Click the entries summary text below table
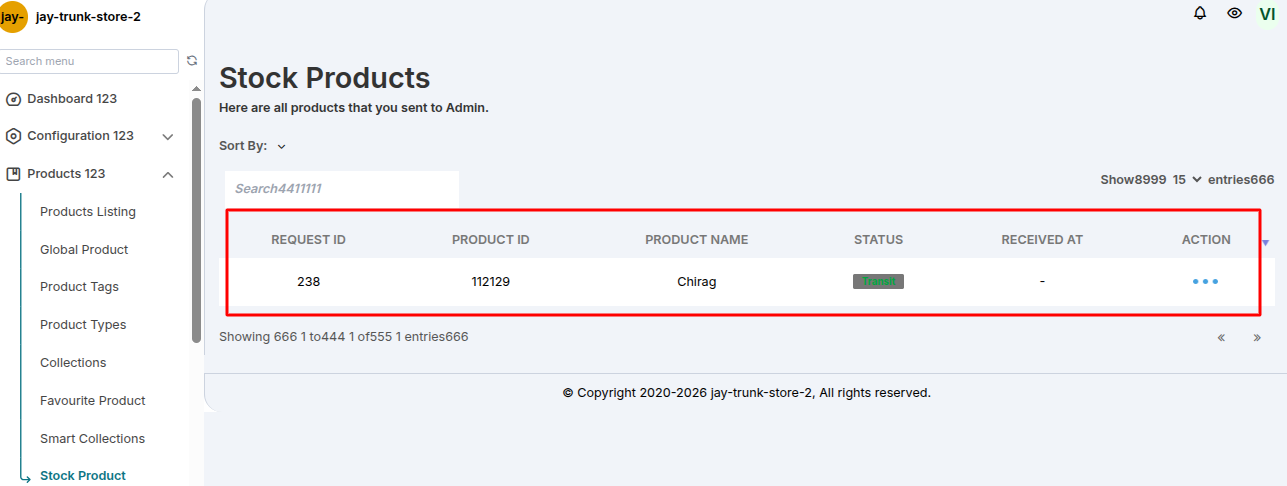This screenshot has width=1287, height=486. click(344, 337)
